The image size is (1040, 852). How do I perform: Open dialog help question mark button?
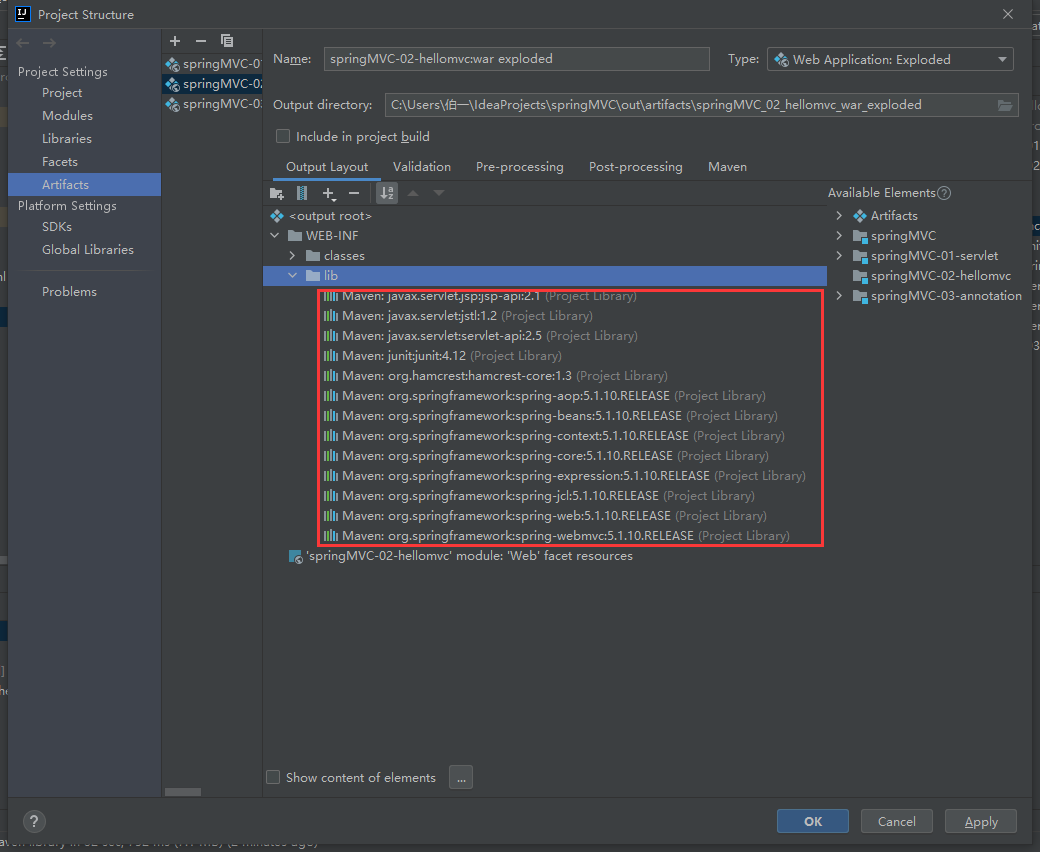[34, 822]
